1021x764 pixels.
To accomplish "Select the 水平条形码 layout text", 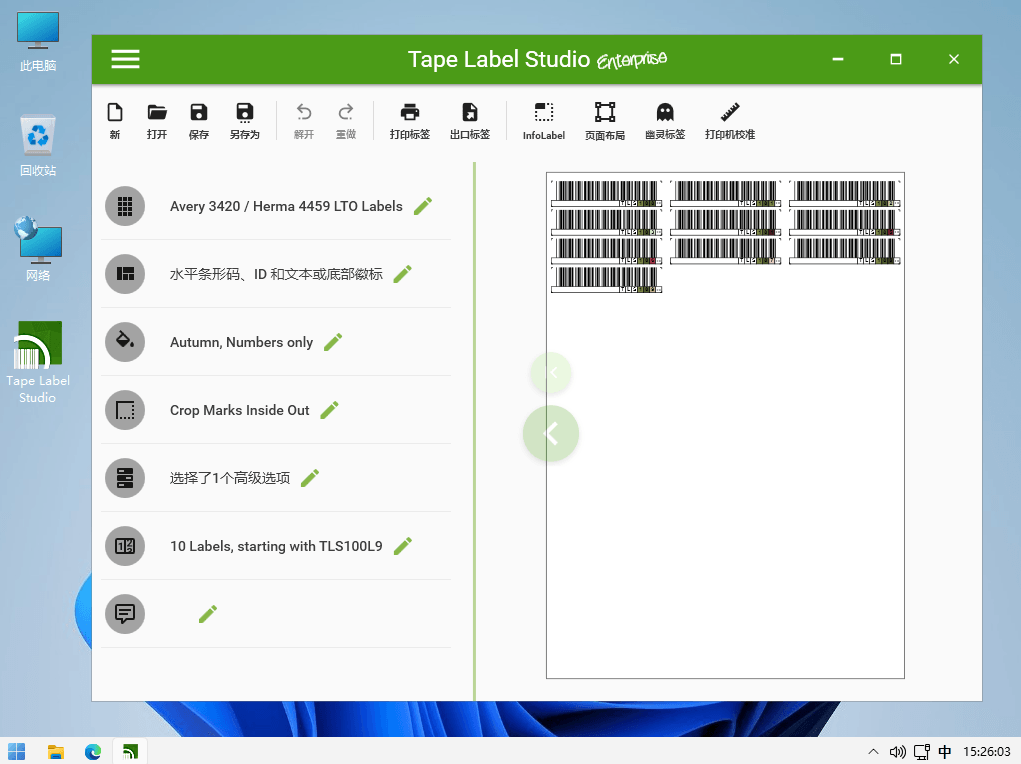I will click(x=276, y=274).
